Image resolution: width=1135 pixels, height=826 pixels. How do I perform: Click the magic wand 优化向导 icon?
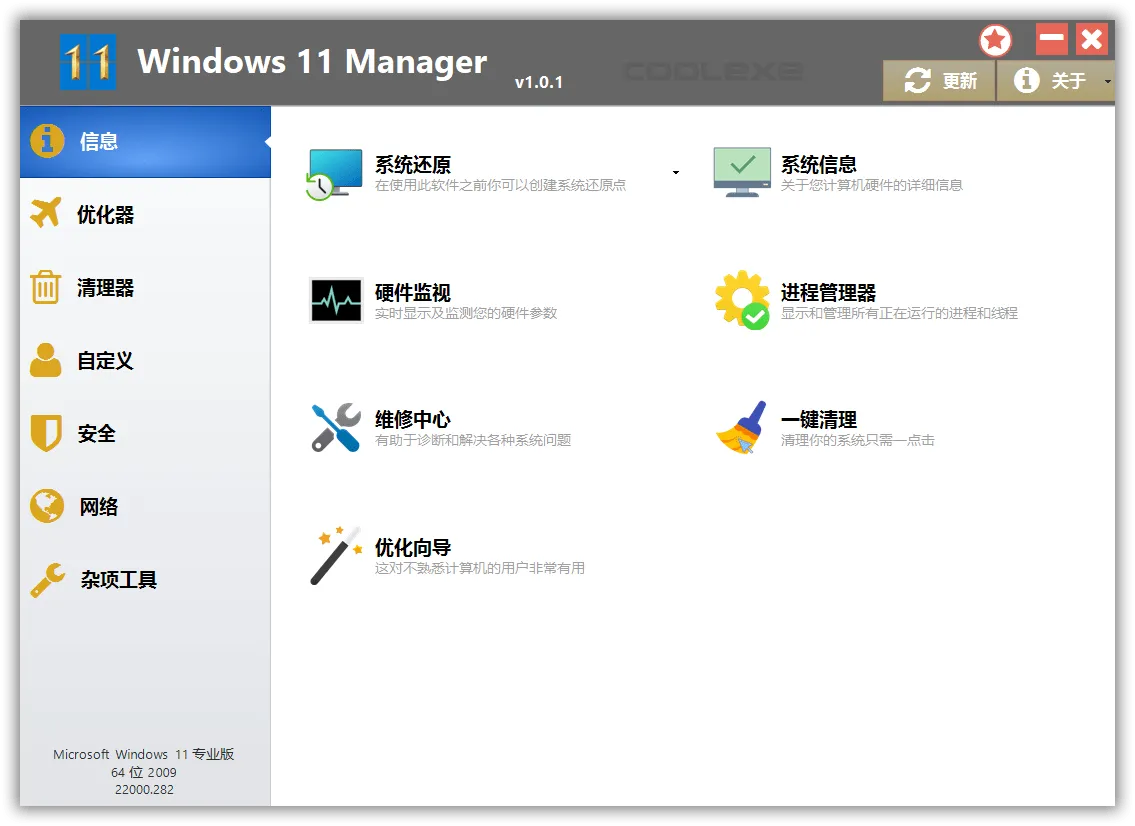tap(336, 556)
